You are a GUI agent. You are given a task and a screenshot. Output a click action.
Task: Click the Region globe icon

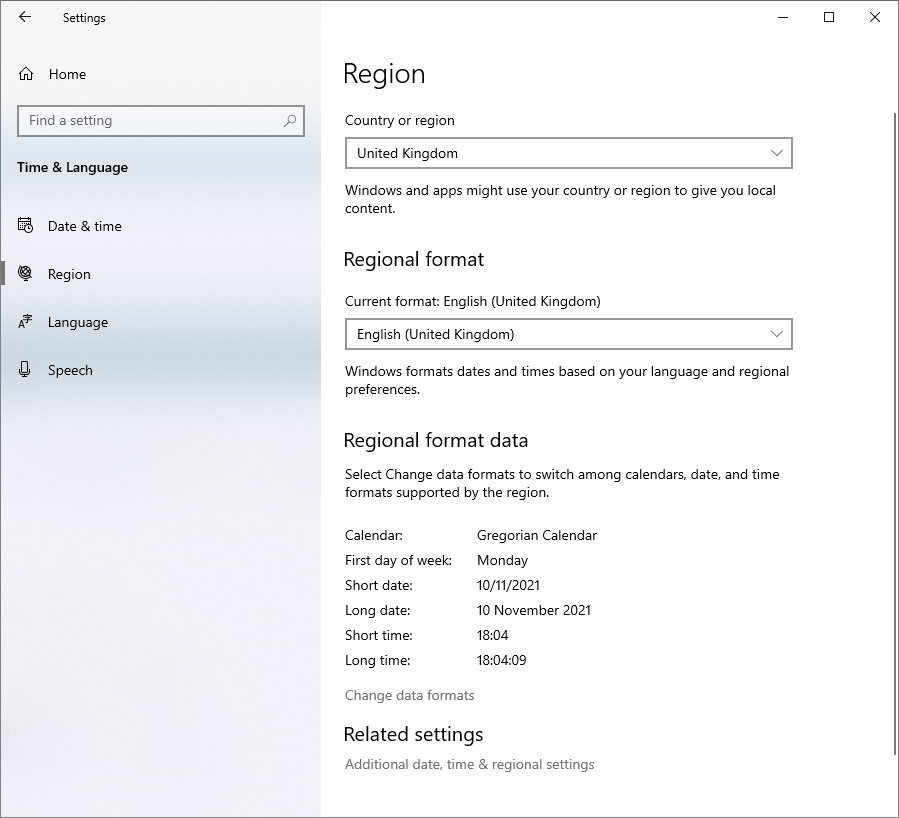point(26,274)
